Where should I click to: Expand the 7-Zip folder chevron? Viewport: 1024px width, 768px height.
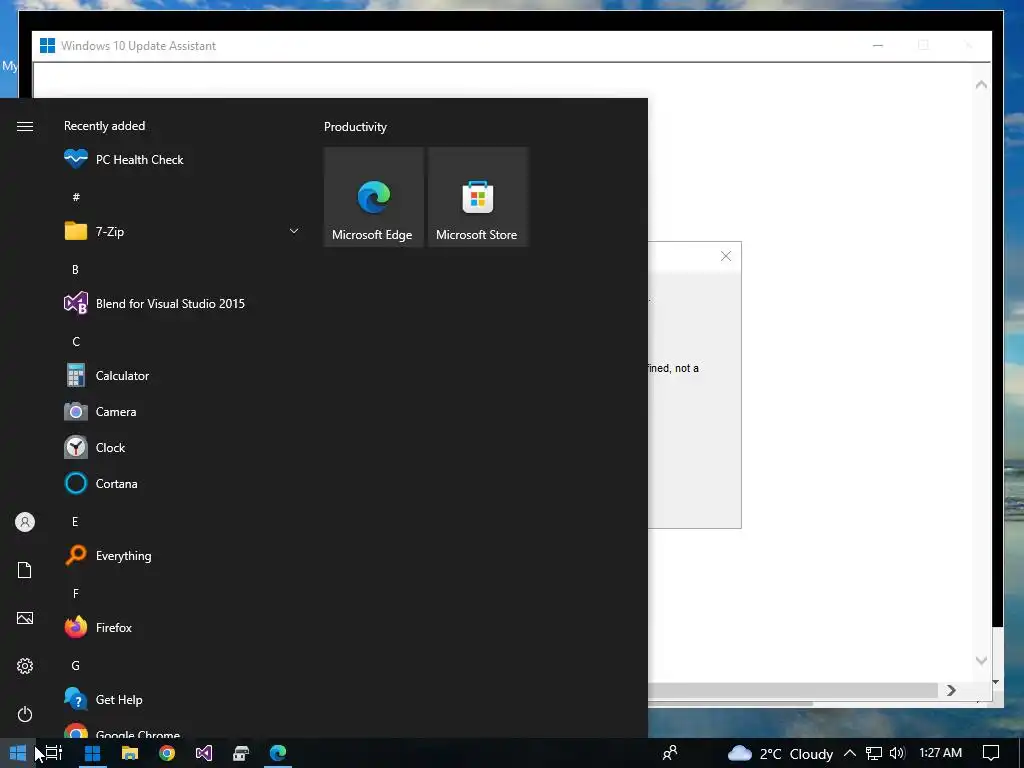[x=294, y=231]
